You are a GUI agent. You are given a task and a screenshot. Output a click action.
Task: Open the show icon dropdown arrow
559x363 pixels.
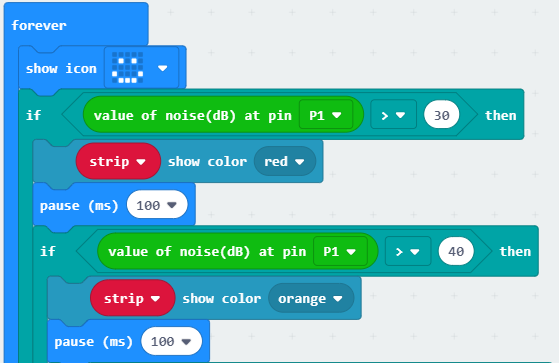point(163,68)
